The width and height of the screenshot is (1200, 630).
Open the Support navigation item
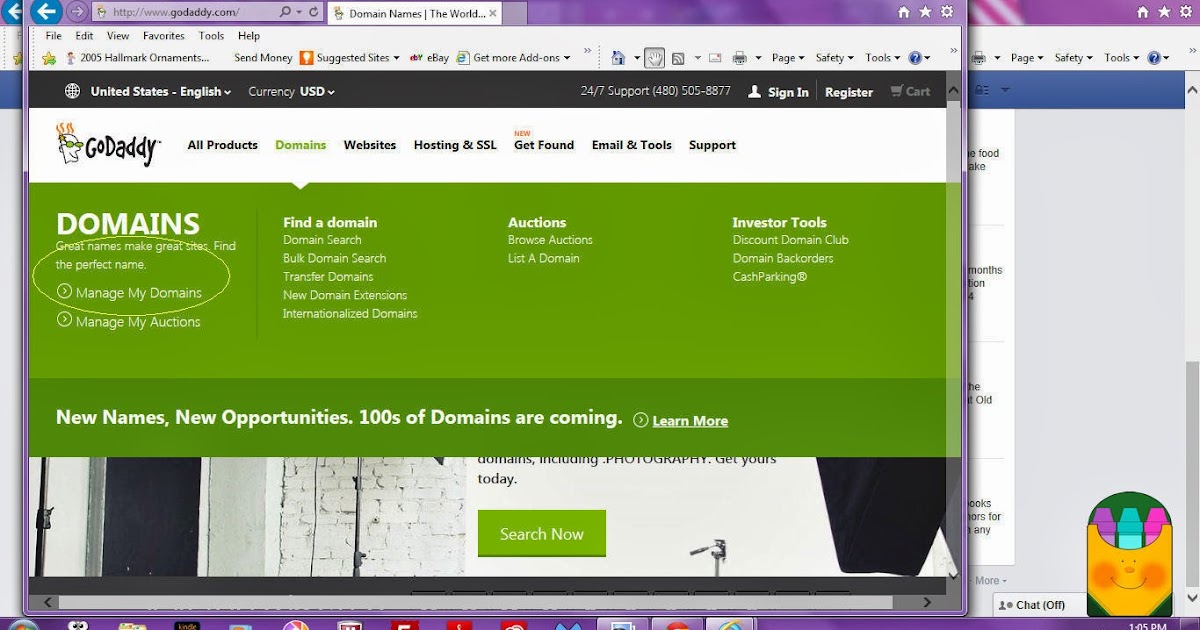click(x=712, y=145)
